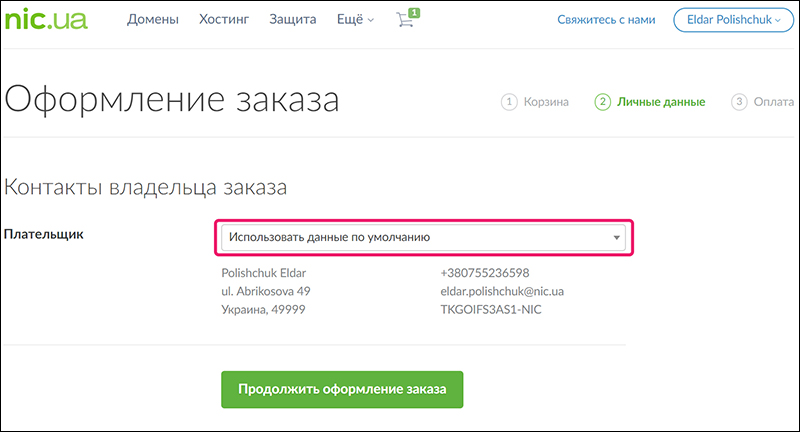Expand the Плательщик payer dropdown
This screenshot has width=800, height=432.
click(x=426, y=238)
